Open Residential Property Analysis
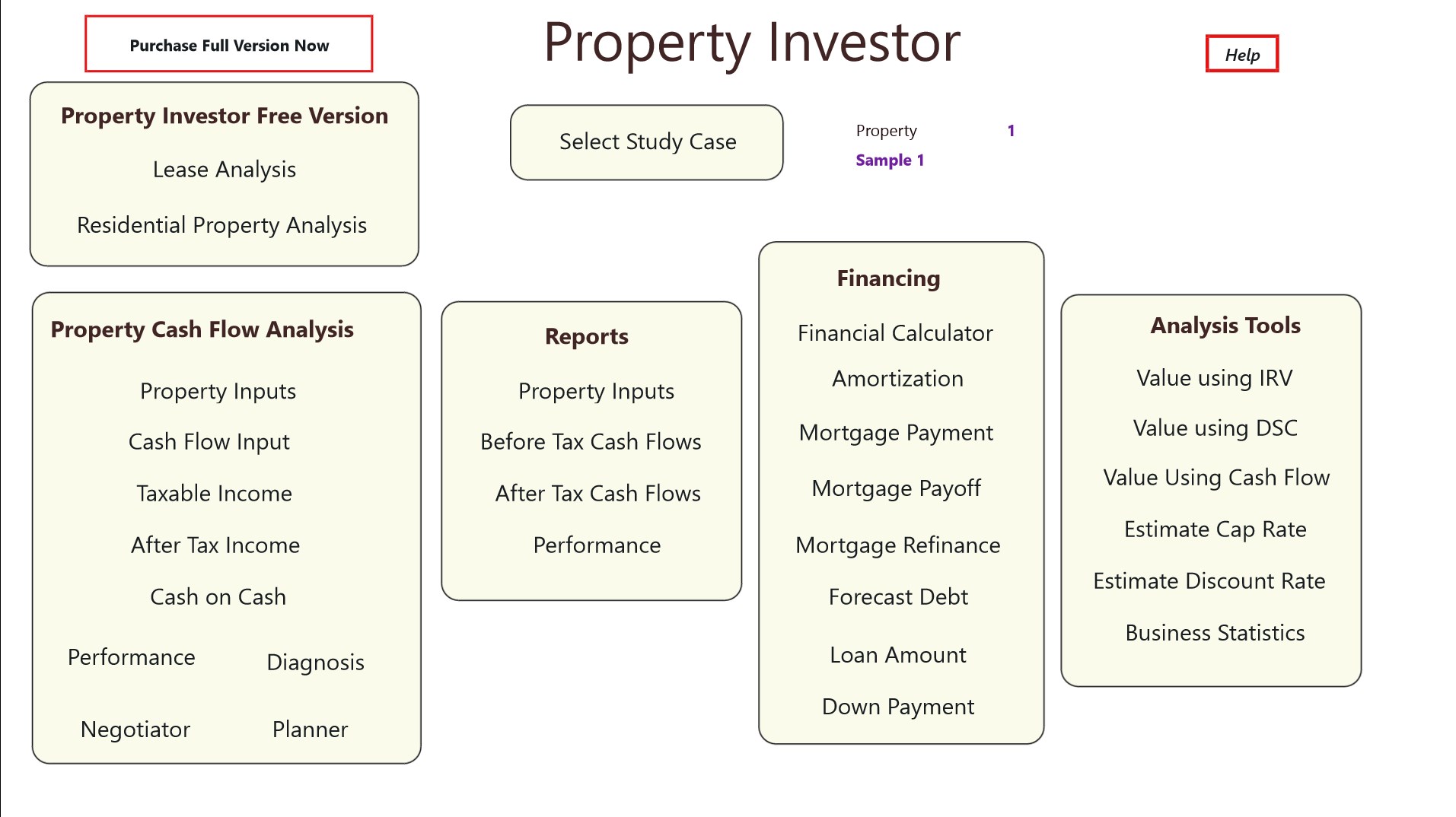This screenshot has height=817, width=1456. pos(221,225)
